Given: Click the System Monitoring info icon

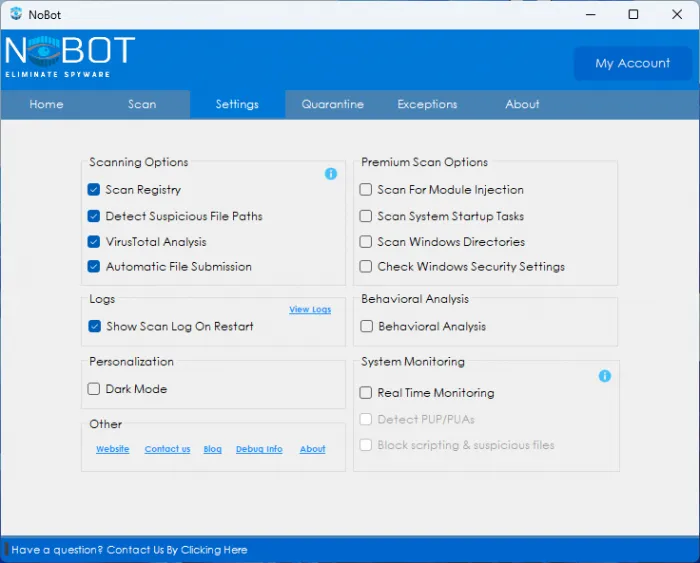Looking at the screenshot, I should pos(604,376).
